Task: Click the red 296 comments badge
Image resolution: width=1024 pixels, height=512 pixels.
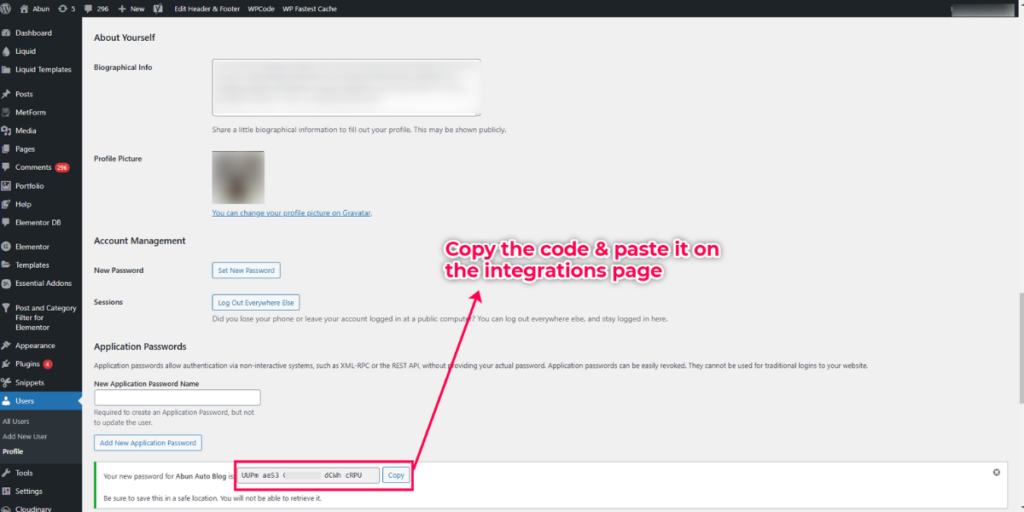Action: tap(62, 168)
